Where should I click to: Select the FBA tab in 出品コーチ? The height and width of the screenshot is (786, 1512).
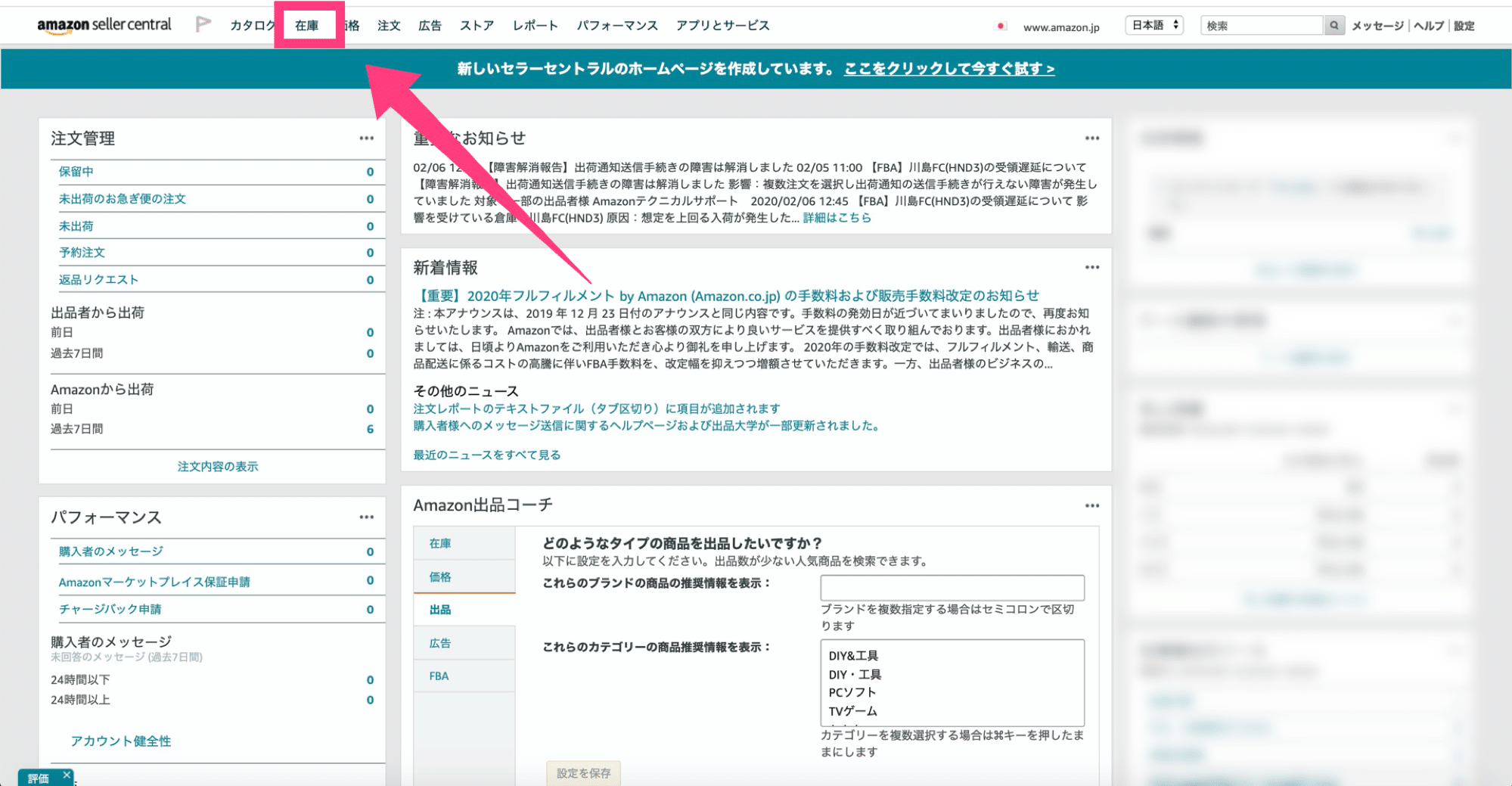point(464,676)
